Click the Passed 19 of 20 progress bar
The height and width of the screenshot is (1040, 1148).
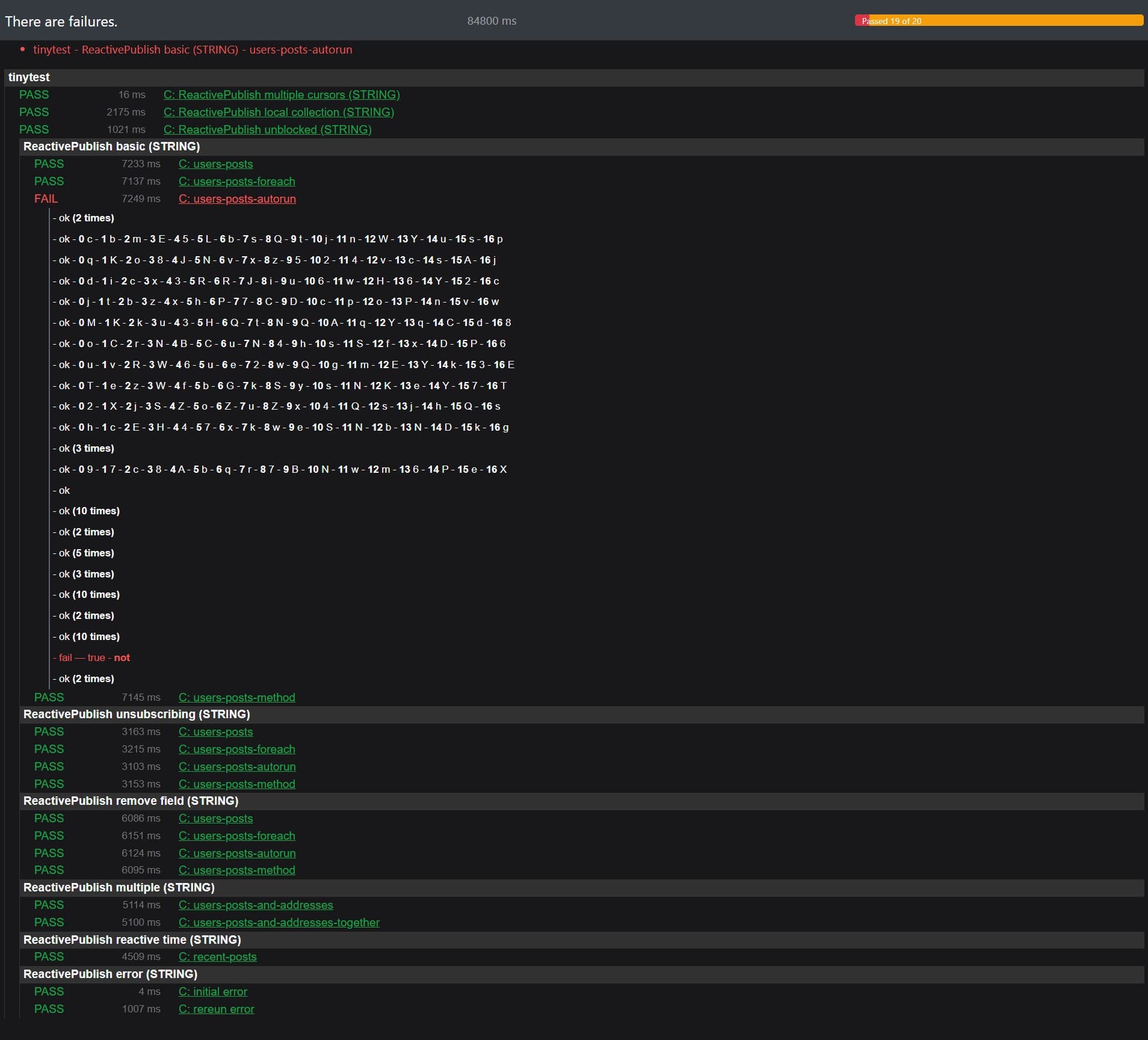[999, 20]
